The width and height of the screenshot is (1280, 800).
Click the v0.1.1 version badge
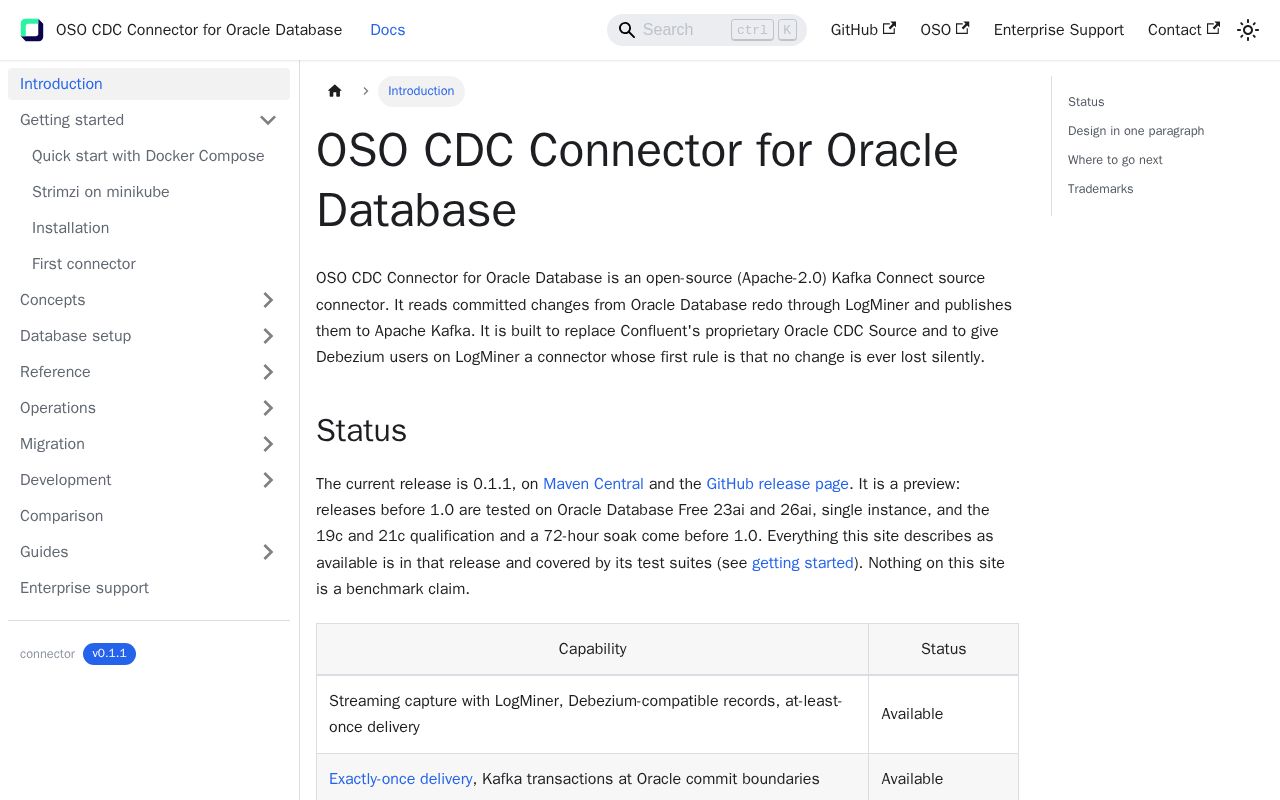point(109,654)
